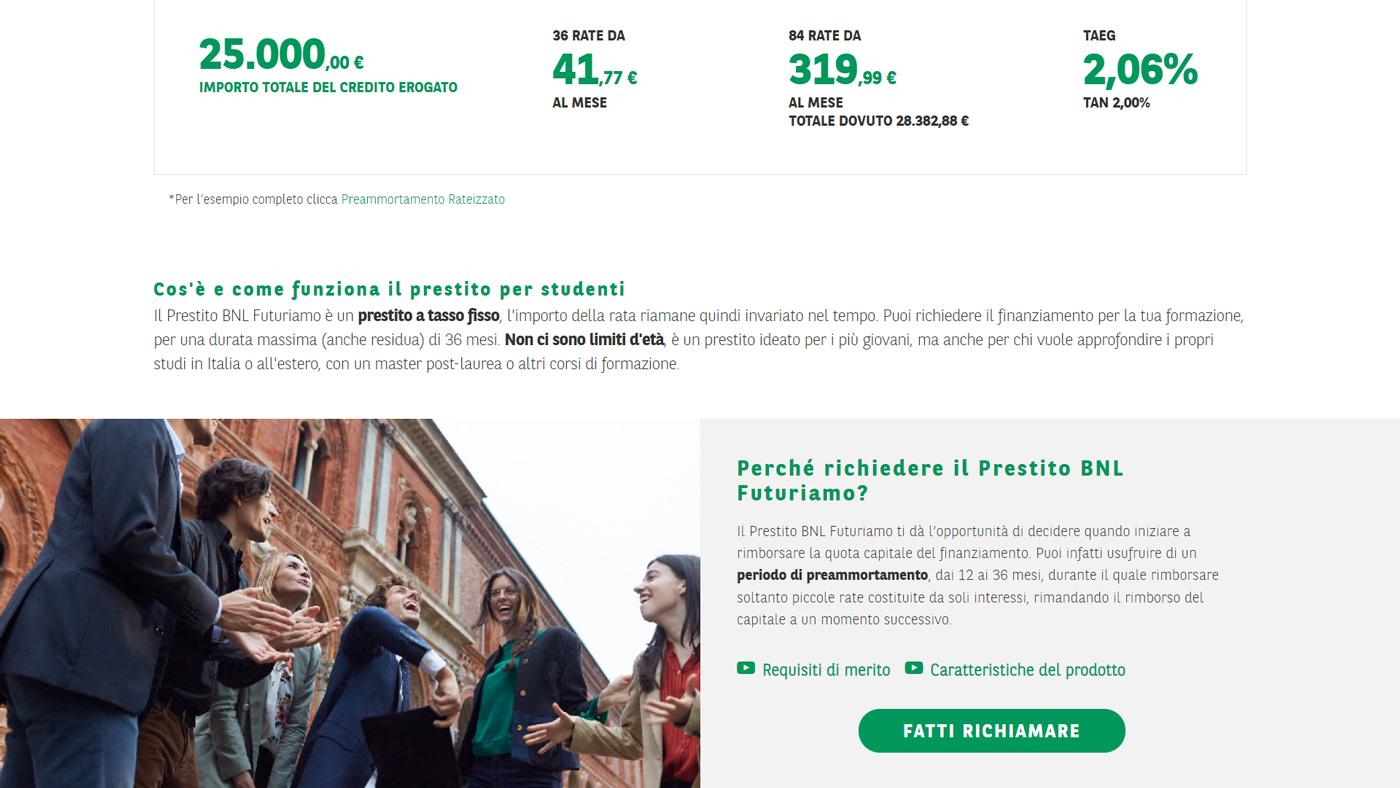Click the TAEG 2,06% value

click(x=1140, y=71)
